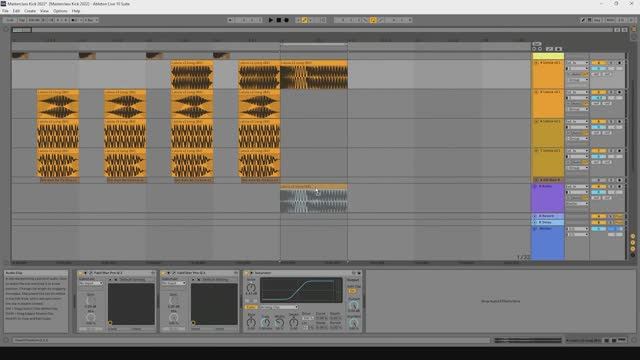Click the arrangement overview bar
The height and width of the screenshot is (360, 640).
312,30
